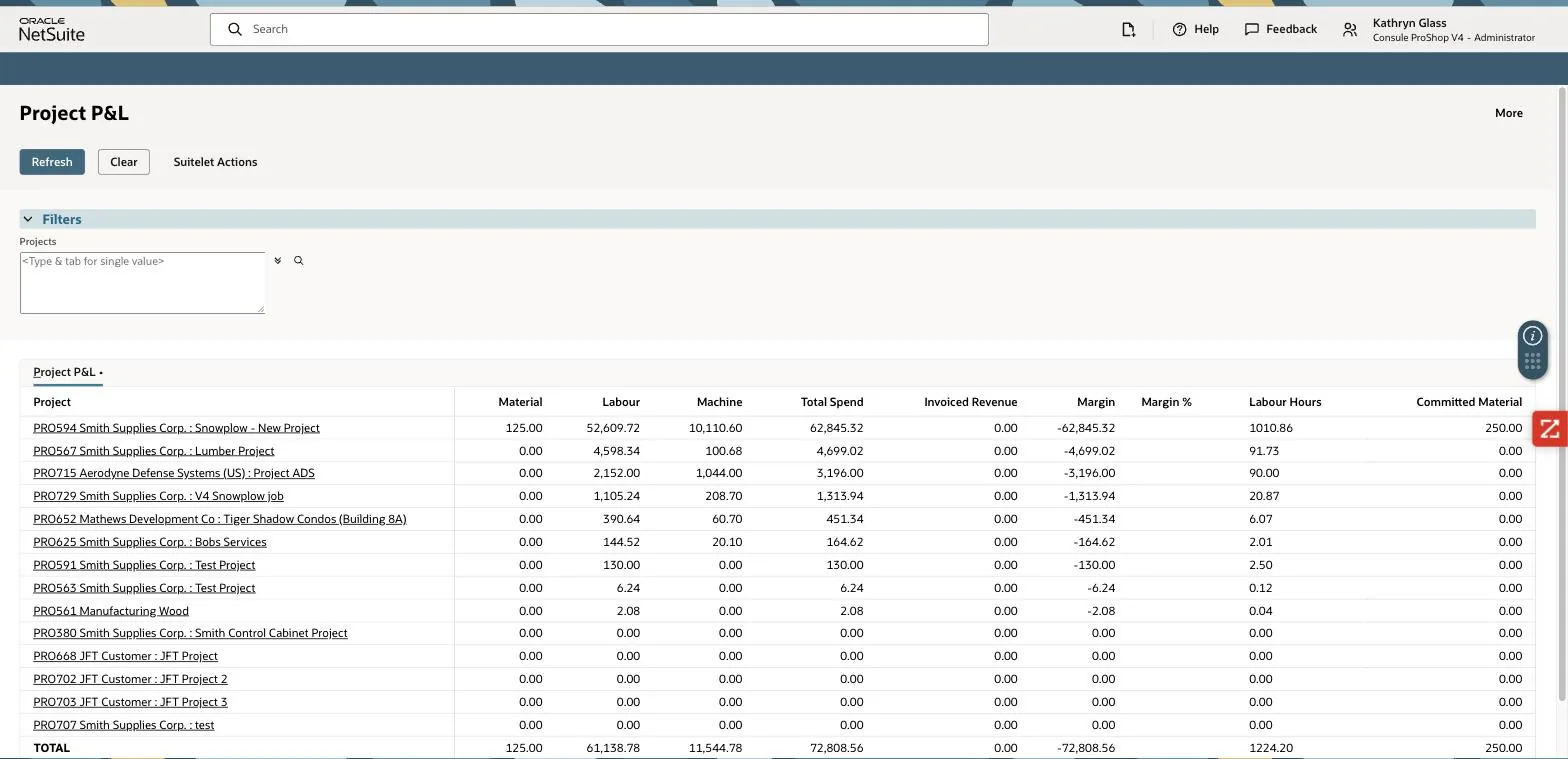Click into the Projects filter text box
1568x759 pixels.
pos(142,283)
